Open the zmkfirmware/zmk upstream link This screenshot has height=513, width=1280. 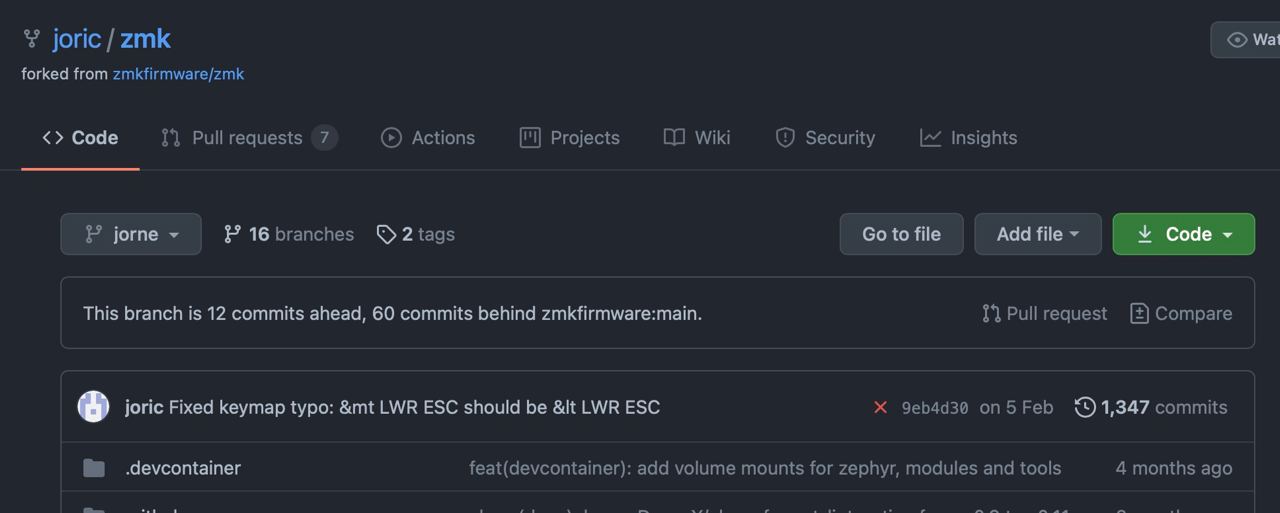[x=178, y=74]
